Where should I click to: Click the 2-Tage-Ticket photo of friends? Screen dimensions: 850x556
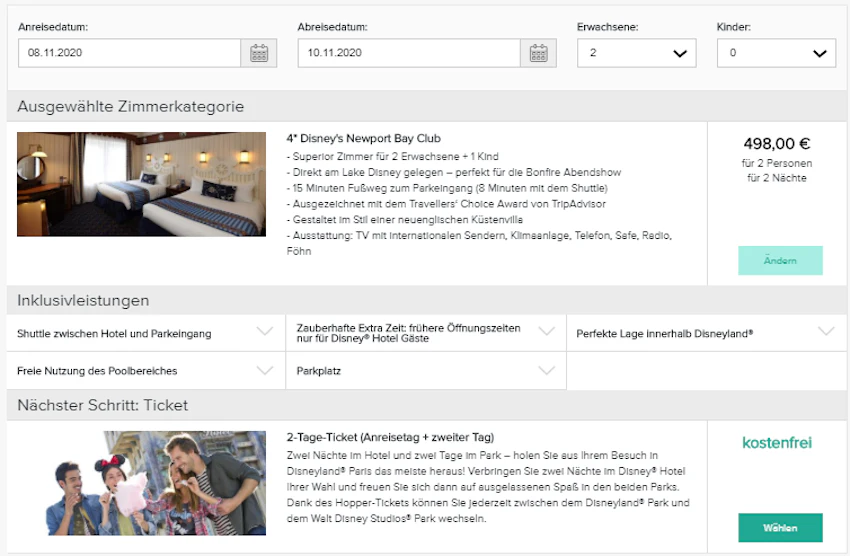[x=156, y=483]
